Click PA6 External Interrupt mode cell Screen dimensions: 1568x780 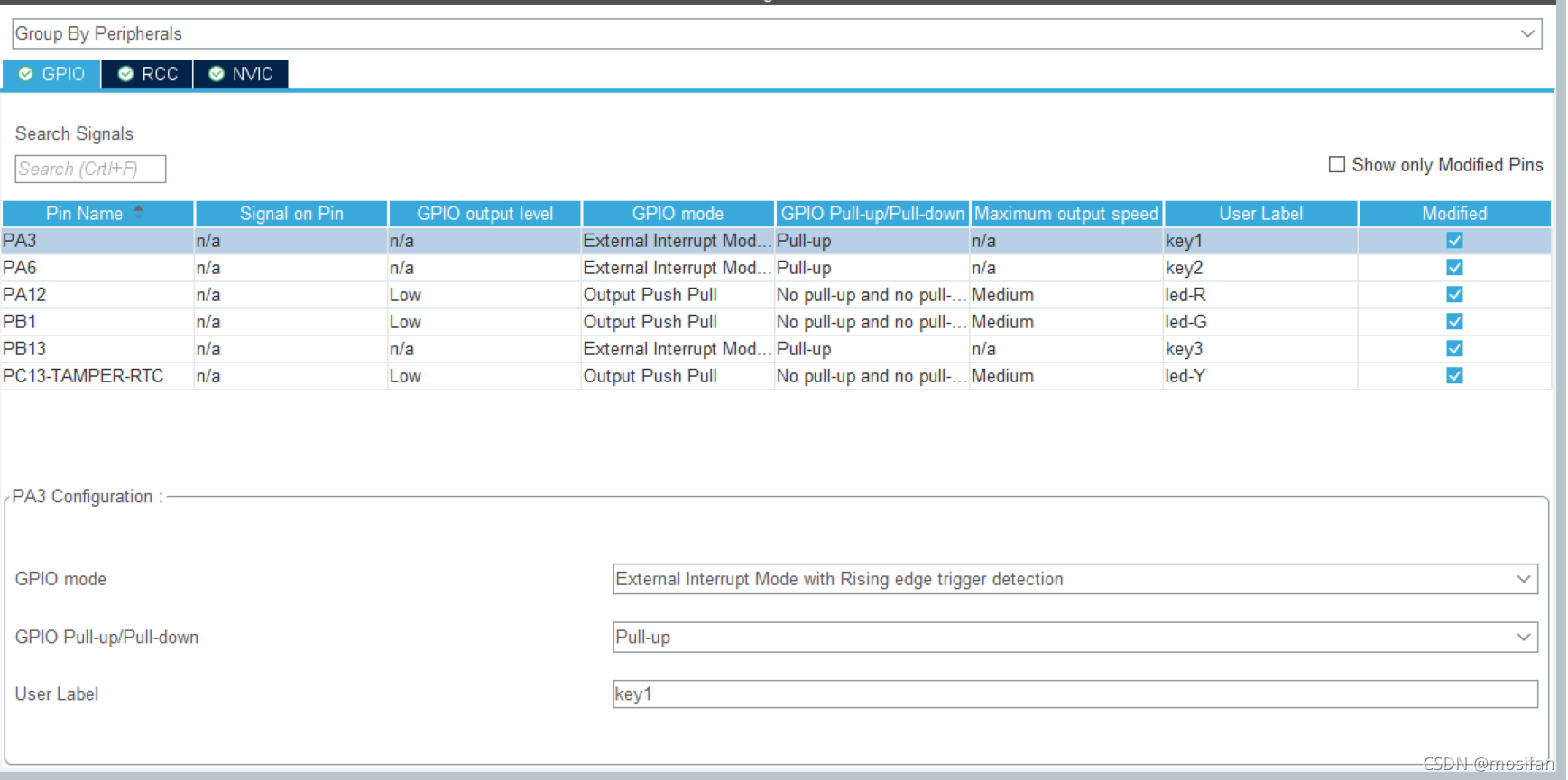(678, 268)
